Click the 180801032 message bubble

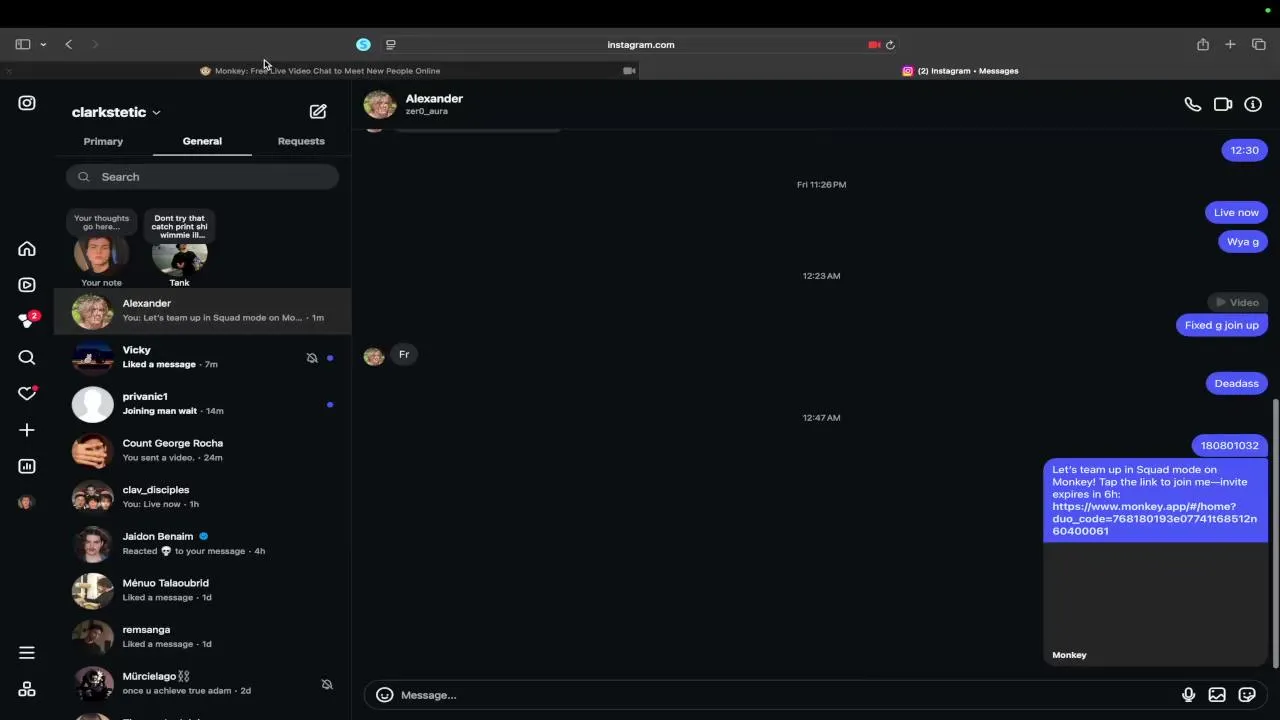tap(1229, 445)
